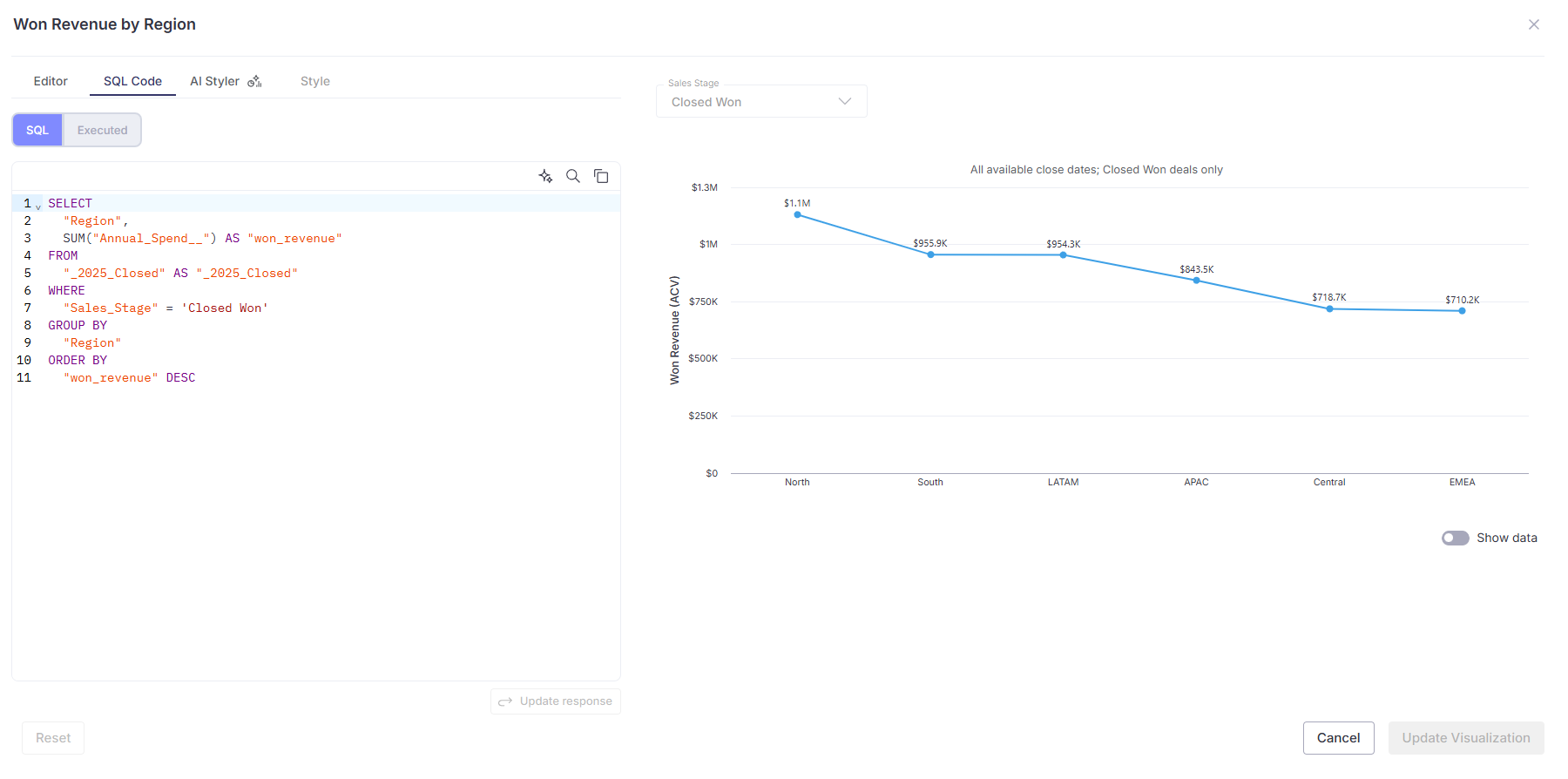This screenshot has height=779, width=1568.
Task: Click the Won Revenue by Region title
Action: click(105, 24)
